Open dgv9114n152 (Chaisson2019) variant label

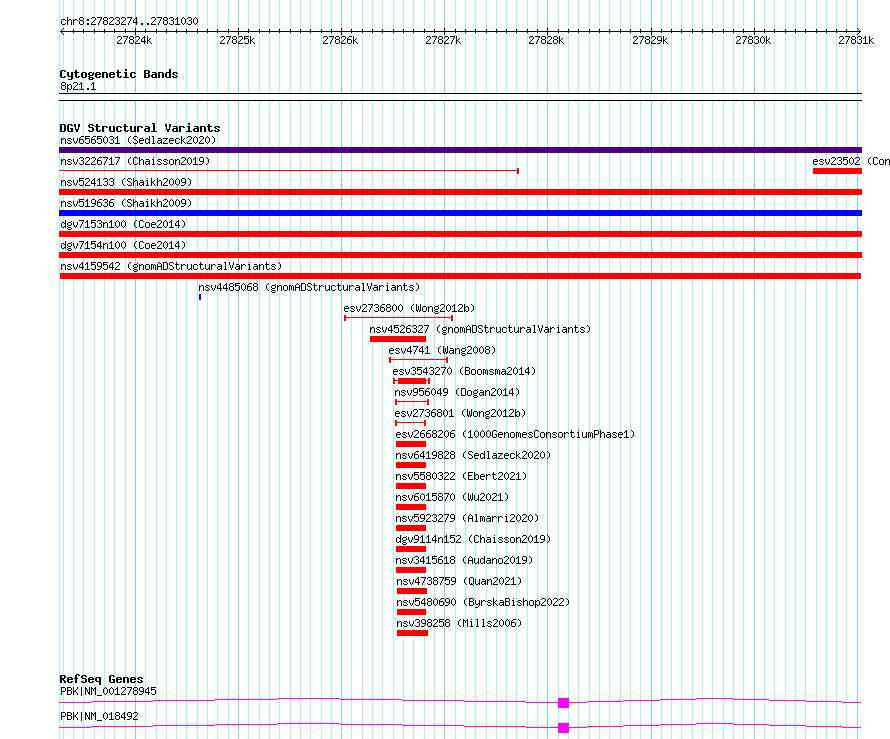point(473,539)
